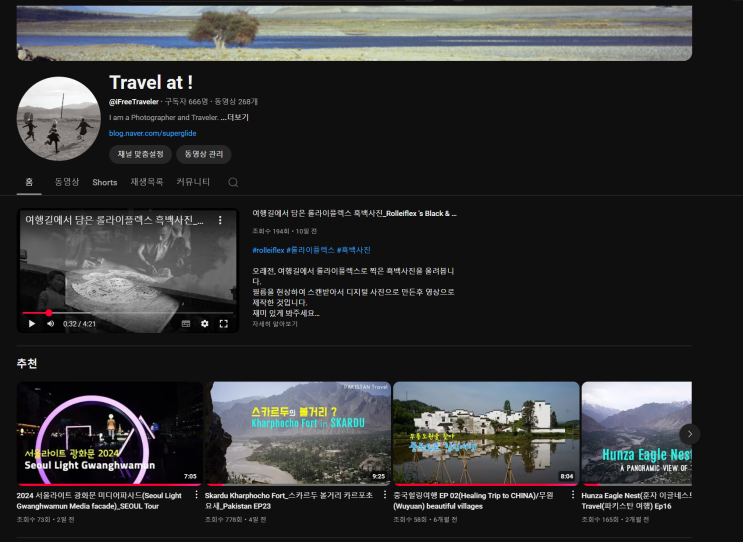
Task: Open title Hunza Eagle Nest Ep16
Action: pyautogui.click(x=636, y=501)
